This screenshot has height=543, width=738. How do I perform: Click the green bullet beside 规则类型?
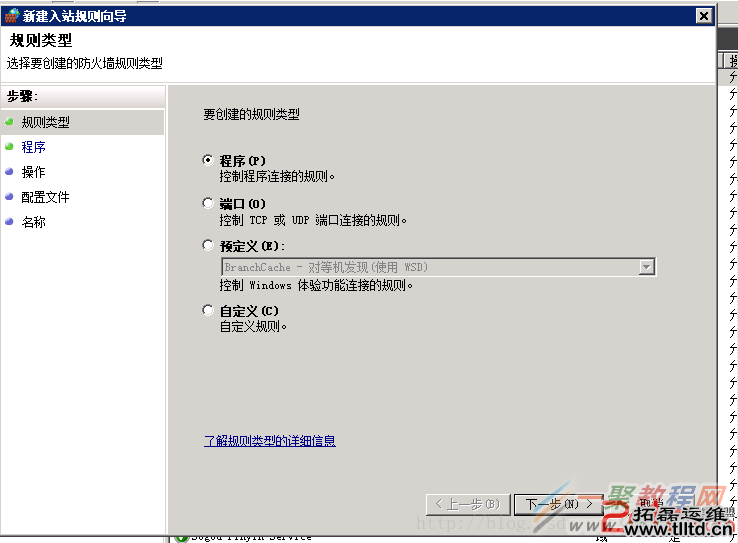pos(10,122)
